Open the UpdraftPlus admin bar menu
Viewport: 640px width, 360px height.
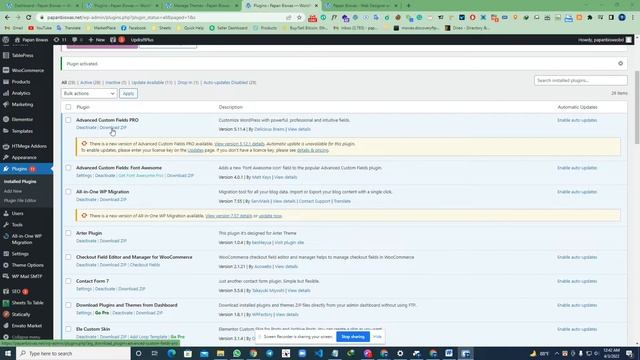tap(142, 40)
